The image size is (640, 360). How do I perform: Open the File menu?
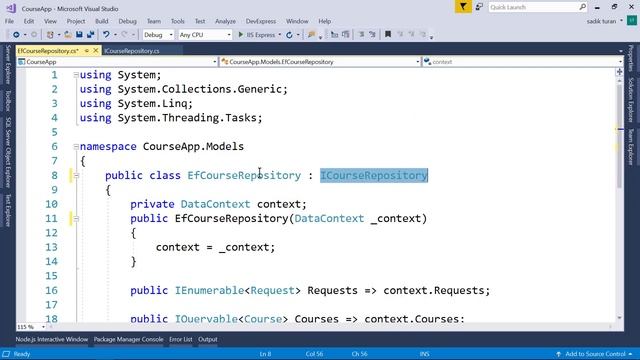[9, 21]
